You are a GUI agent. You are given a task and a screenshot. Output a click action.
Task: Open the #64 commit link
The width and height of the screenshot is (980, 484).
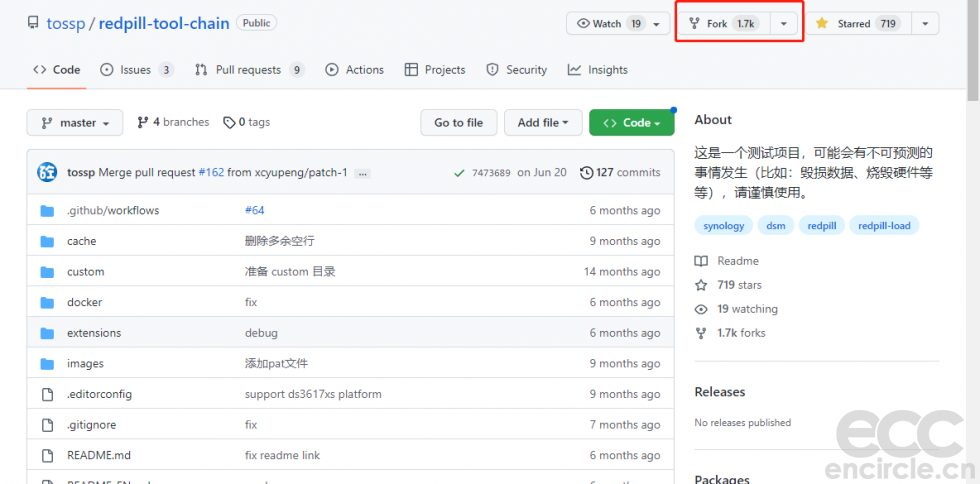[x=254, y=210]
